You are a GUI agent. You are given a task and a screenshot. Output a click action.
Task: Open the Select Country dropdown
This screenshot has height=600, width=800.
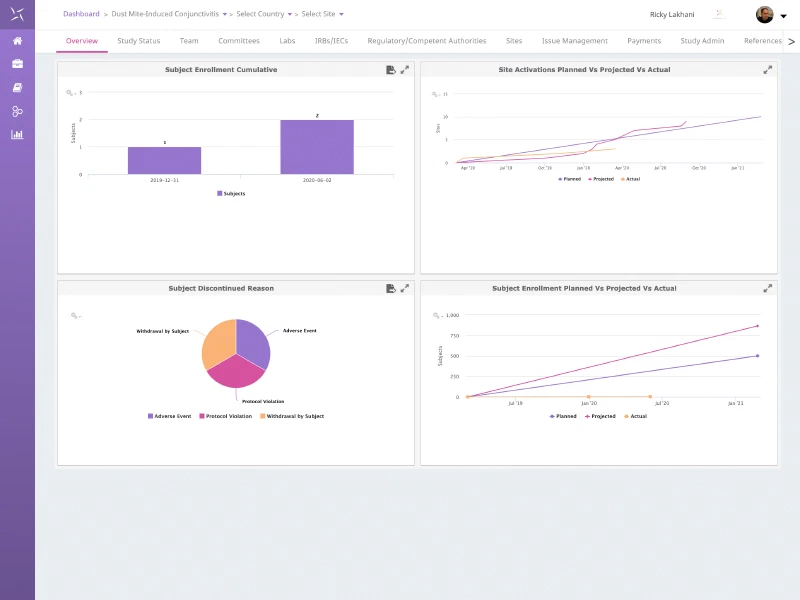[264, 14]
